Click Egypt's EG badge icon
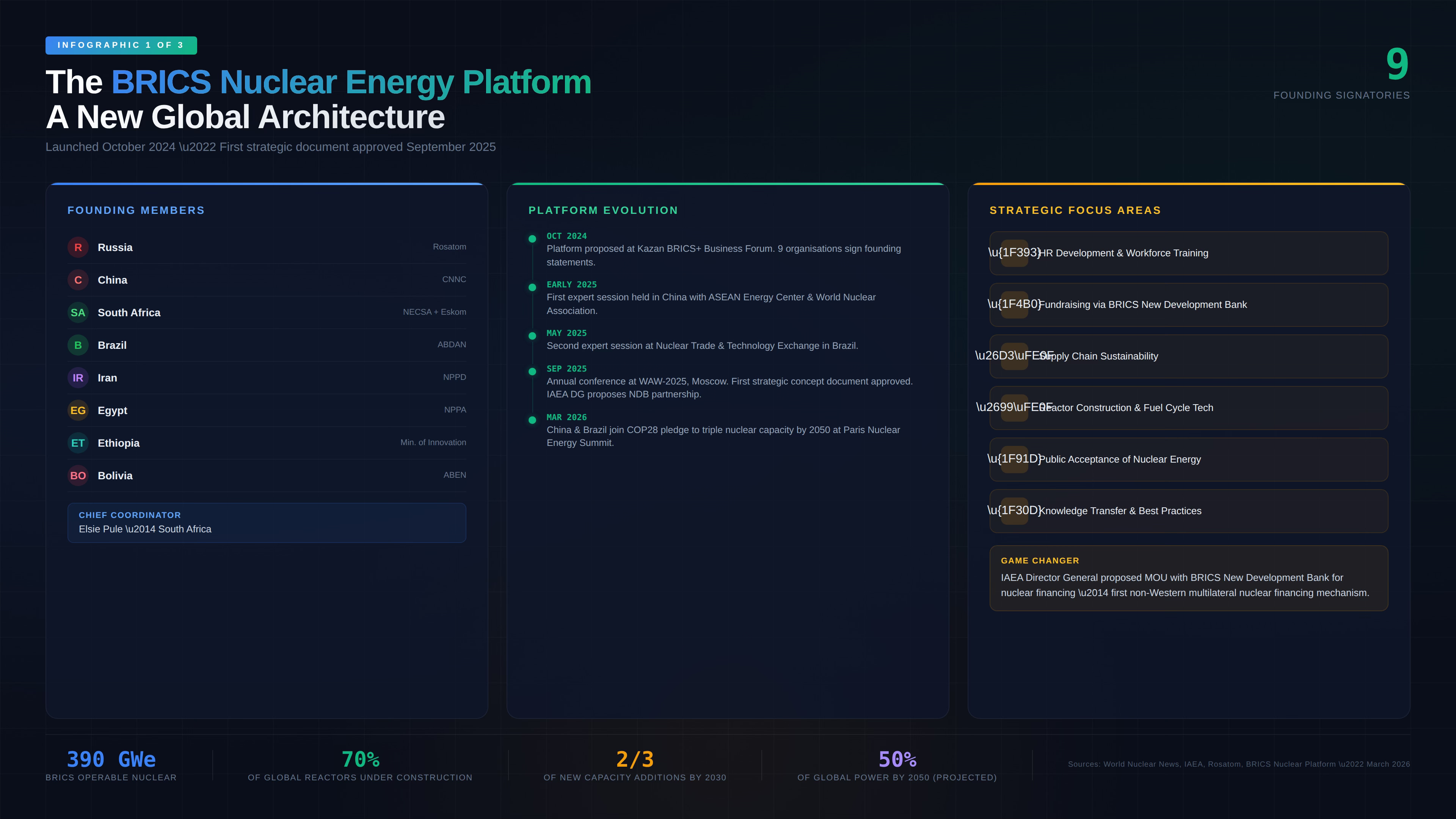The width and height of the screenshot is (1456, 819). coord(78,410)
